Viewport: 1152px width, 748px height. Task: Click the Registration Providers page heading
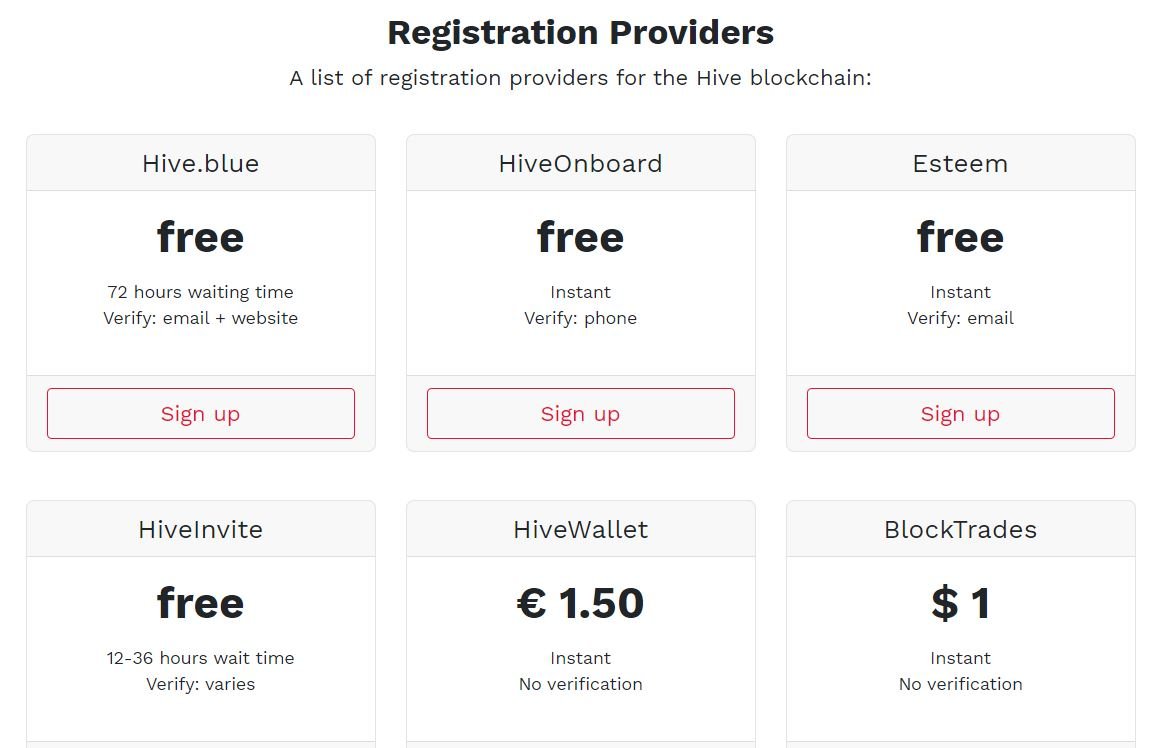click(579, 32)
